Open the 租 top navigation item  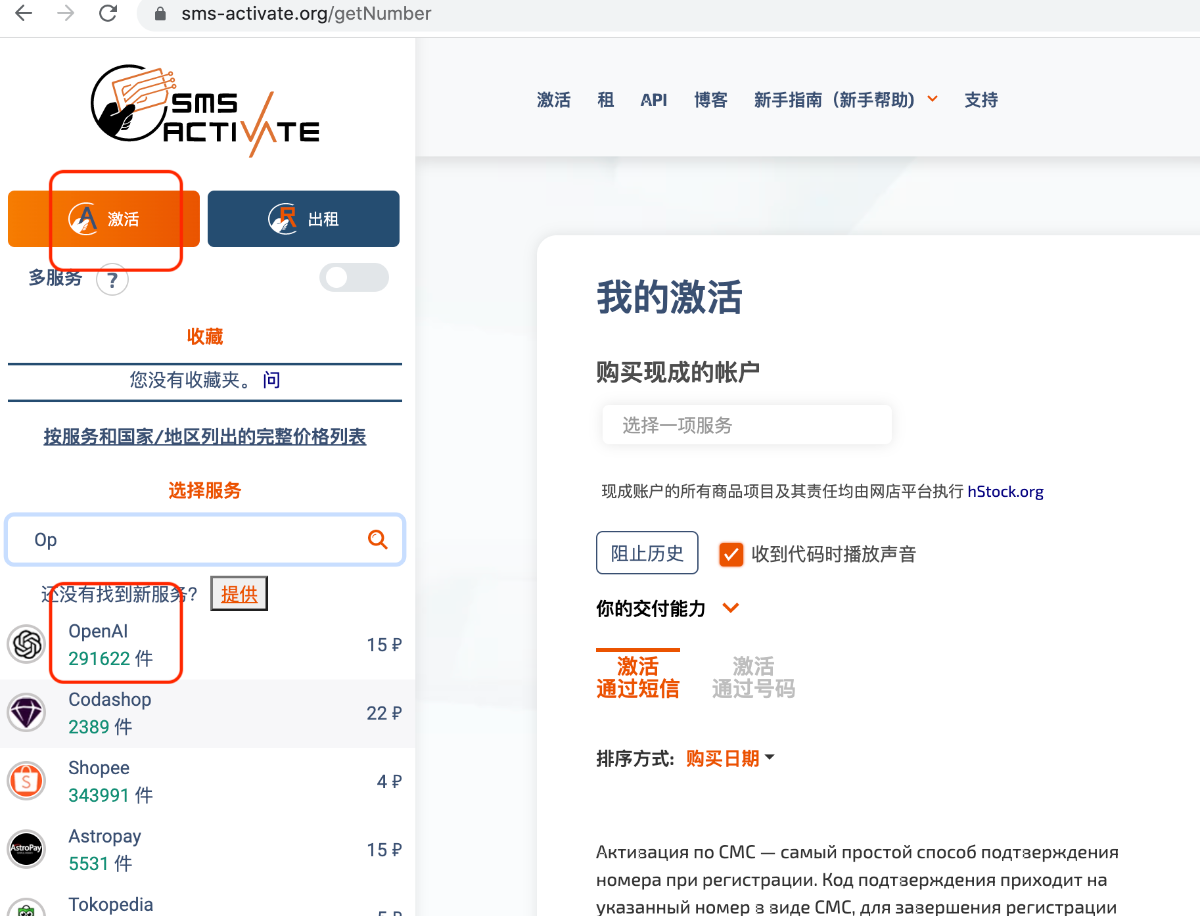tap(606, 100)
